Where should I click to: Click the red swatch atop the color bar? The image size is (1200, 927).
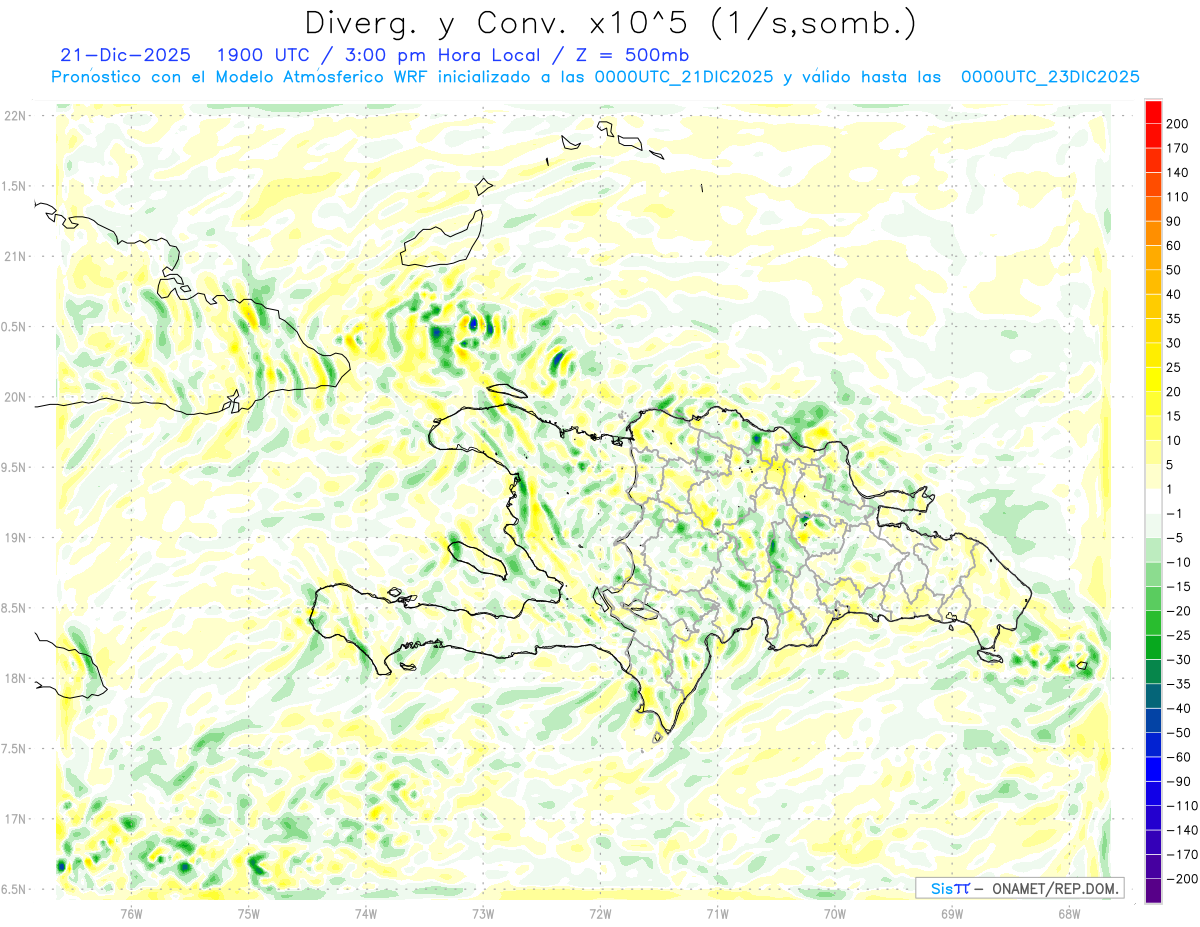coord(1153,111)
